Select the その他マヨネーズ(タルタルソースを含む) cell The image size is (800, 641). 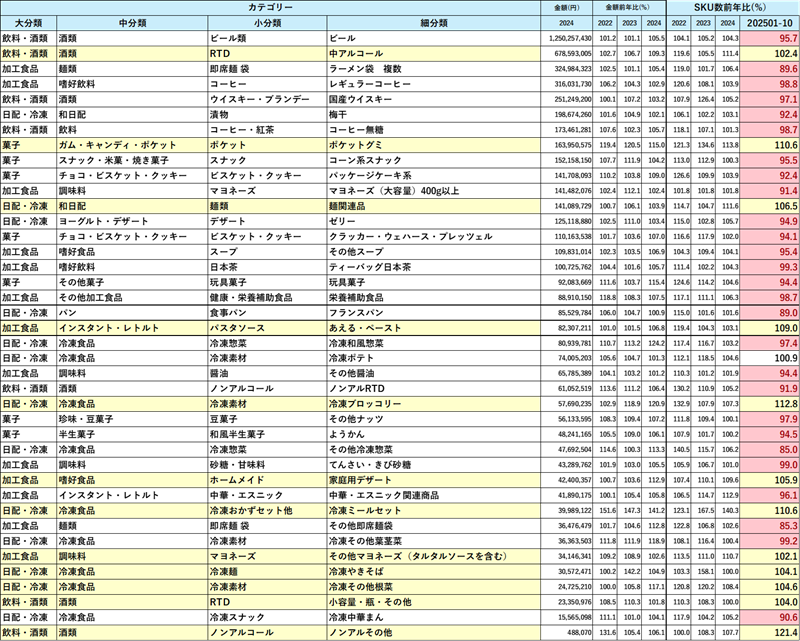pos(433,556)
